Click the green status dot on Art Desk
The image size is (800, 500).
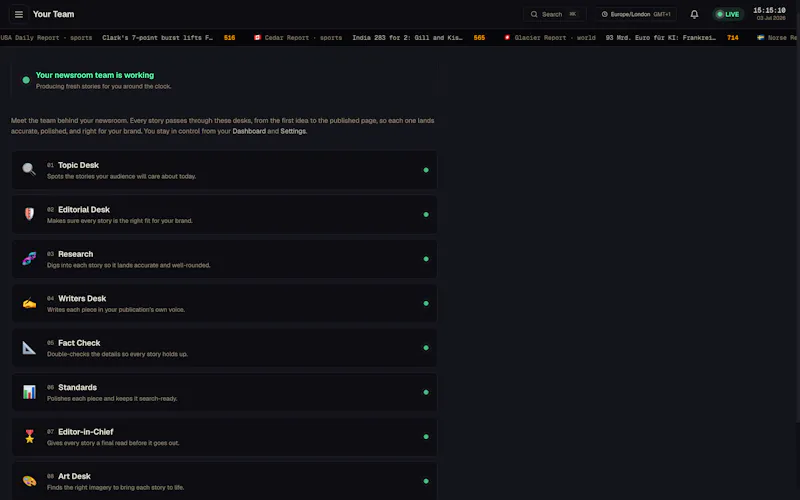coord(426,481)
